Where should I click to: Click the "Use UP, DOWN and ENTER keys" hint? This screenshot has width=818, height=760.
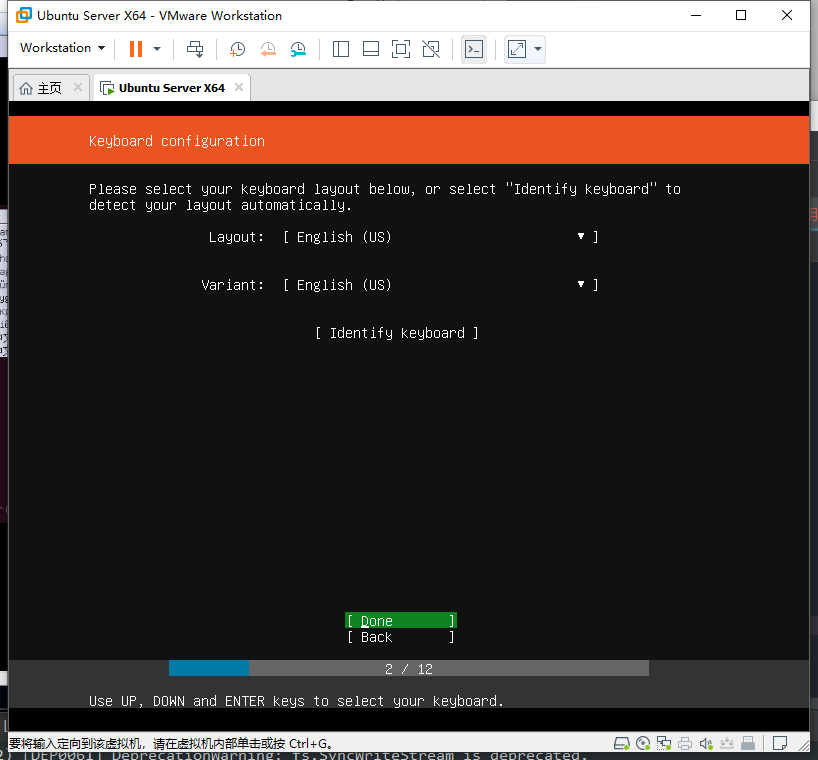tap(296, 701)
